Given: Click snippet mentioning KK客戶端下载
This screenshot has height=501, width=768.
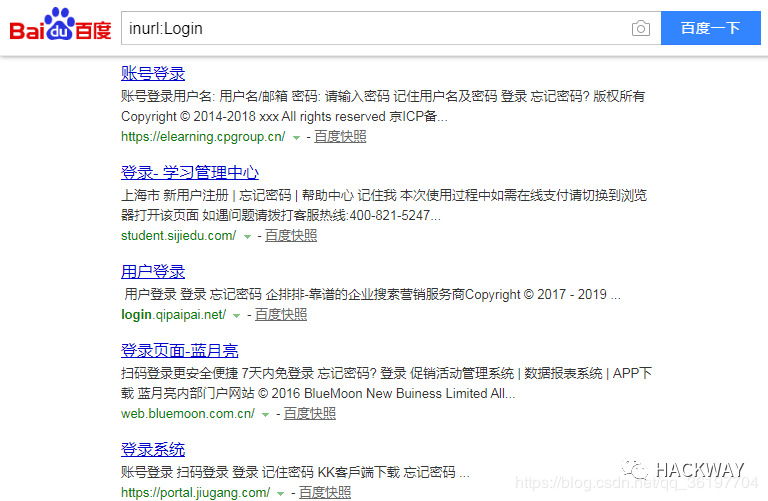Looking at the screenshot, I should point(295,472).
